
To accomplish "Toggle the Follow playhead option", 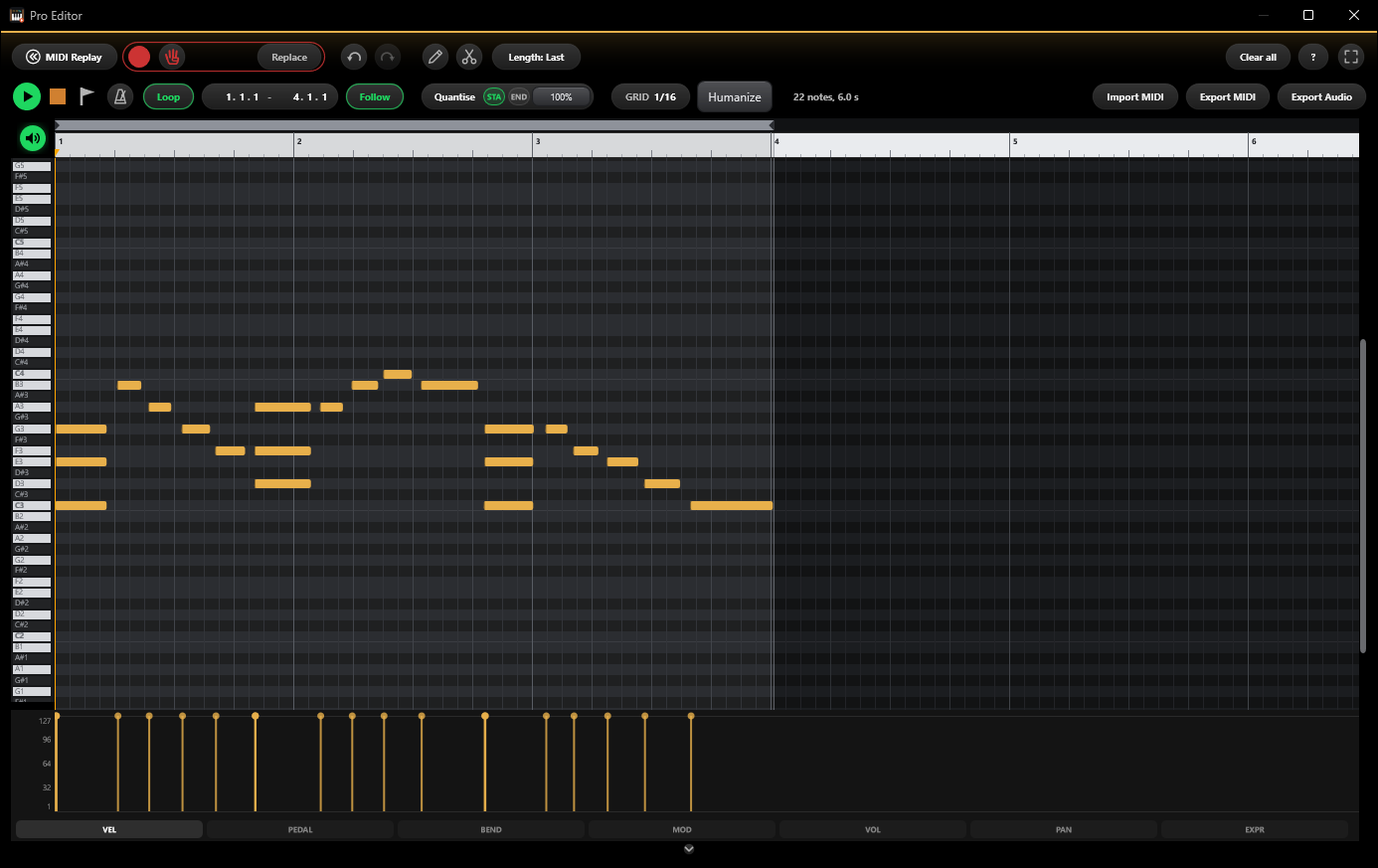I will click(375, 96).
